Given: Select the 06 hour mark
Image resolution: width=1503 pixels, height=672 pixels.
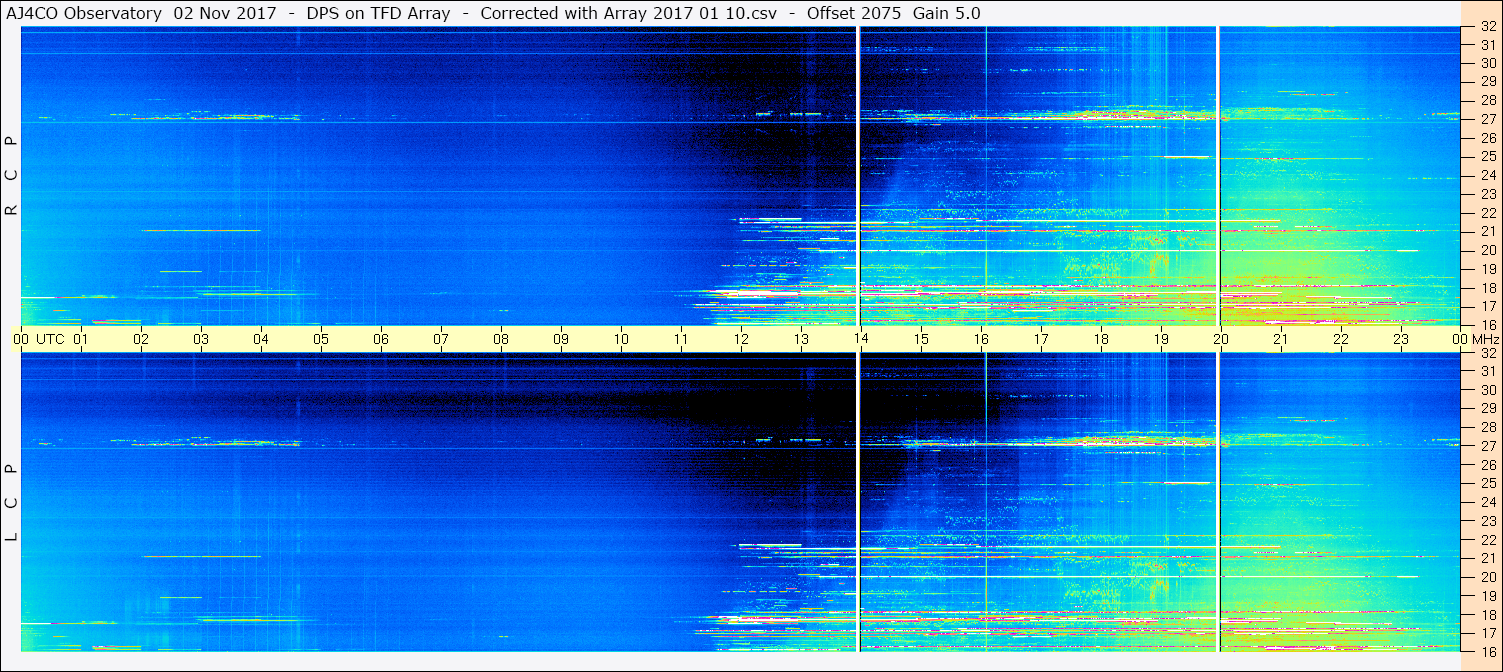Looking at the screenshot, I should (381, 339).
